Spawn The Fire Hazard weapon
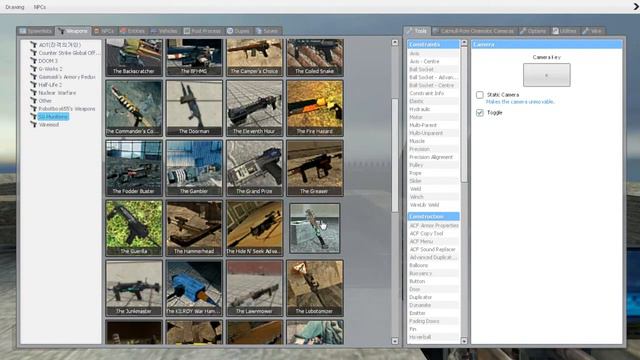 pos(315,108)
